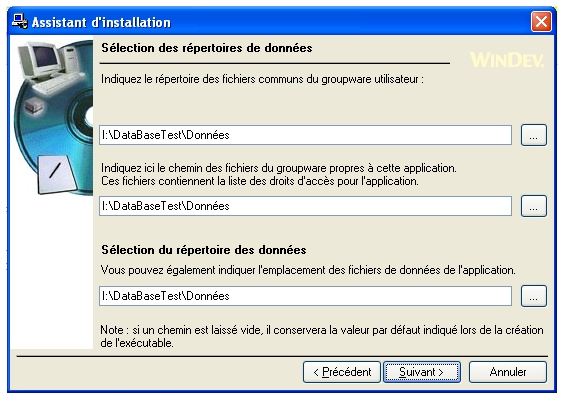Click the Sélection du répertoire des données heading
564x399 pixels.
[x=204, y=250]
